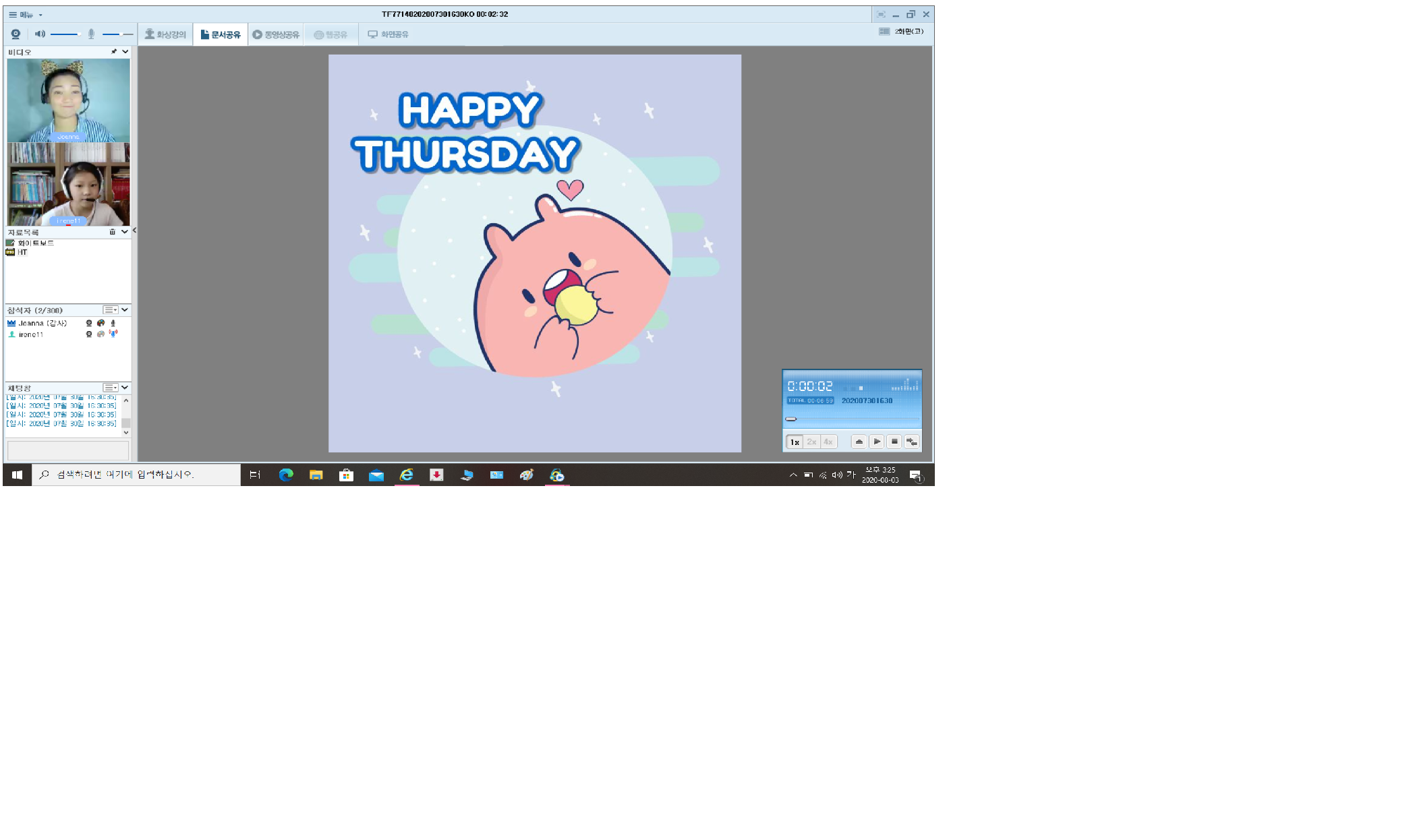Select the 2x playback speed
1411x840 pixels.
(x=811, y=442)
